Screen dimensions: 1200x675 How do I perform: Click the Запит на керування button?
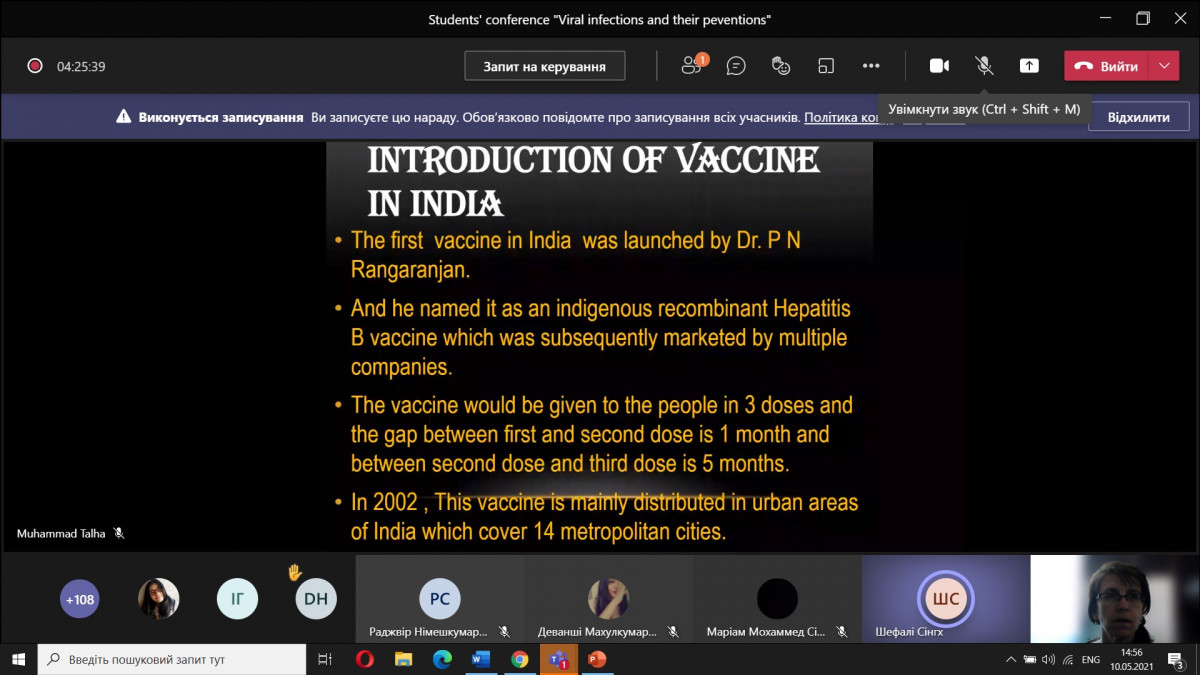(x=544, y=66)
